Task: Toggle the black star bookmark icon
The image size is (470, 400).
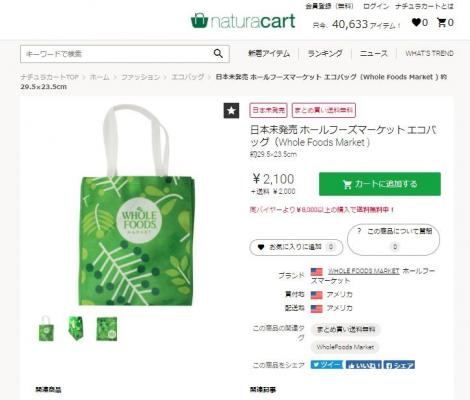Action: (231, 111)
